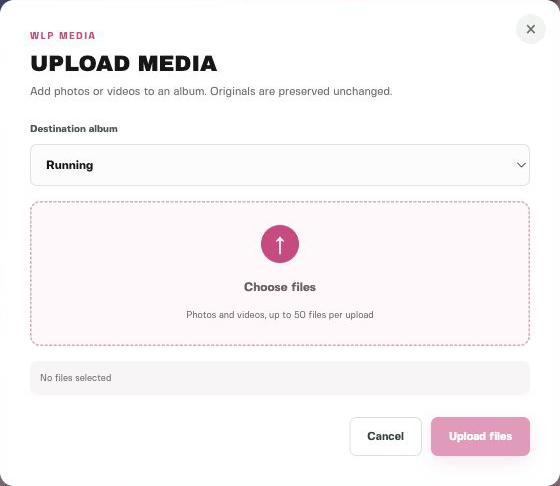560x486 pixels.
Task: Click blank drop zone area left of upload icon
Action: 143,246
